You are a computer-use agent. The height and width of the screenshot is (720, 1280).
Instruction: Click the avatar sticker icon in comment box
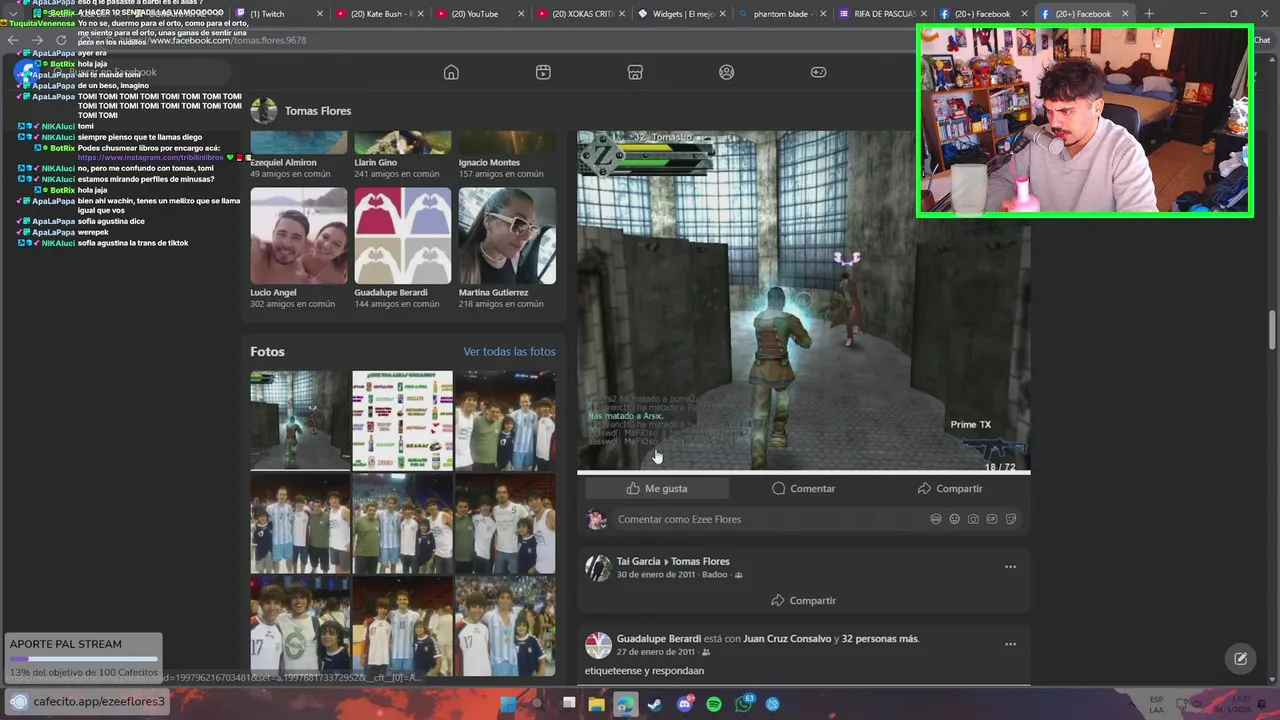point(936,519)
